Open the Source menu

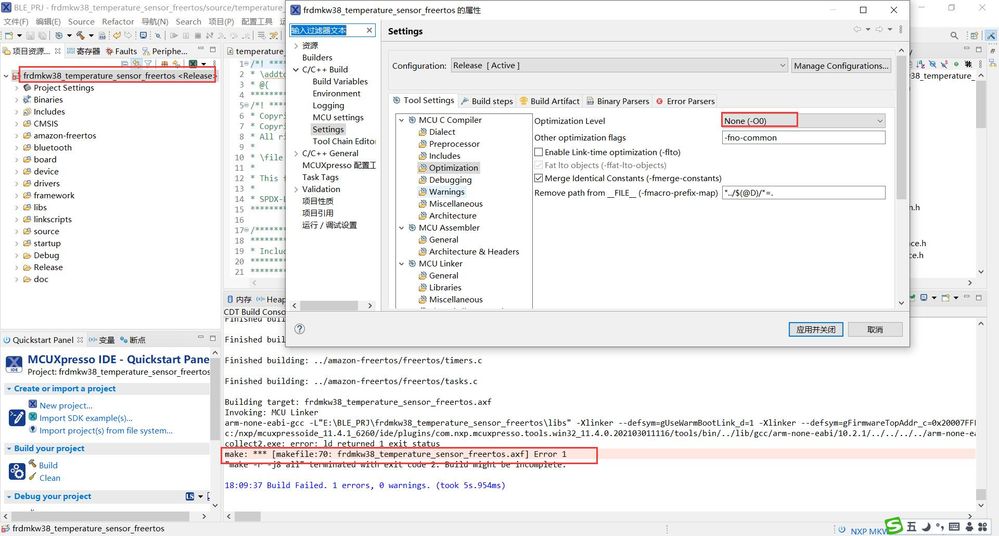tap(81, 22)
